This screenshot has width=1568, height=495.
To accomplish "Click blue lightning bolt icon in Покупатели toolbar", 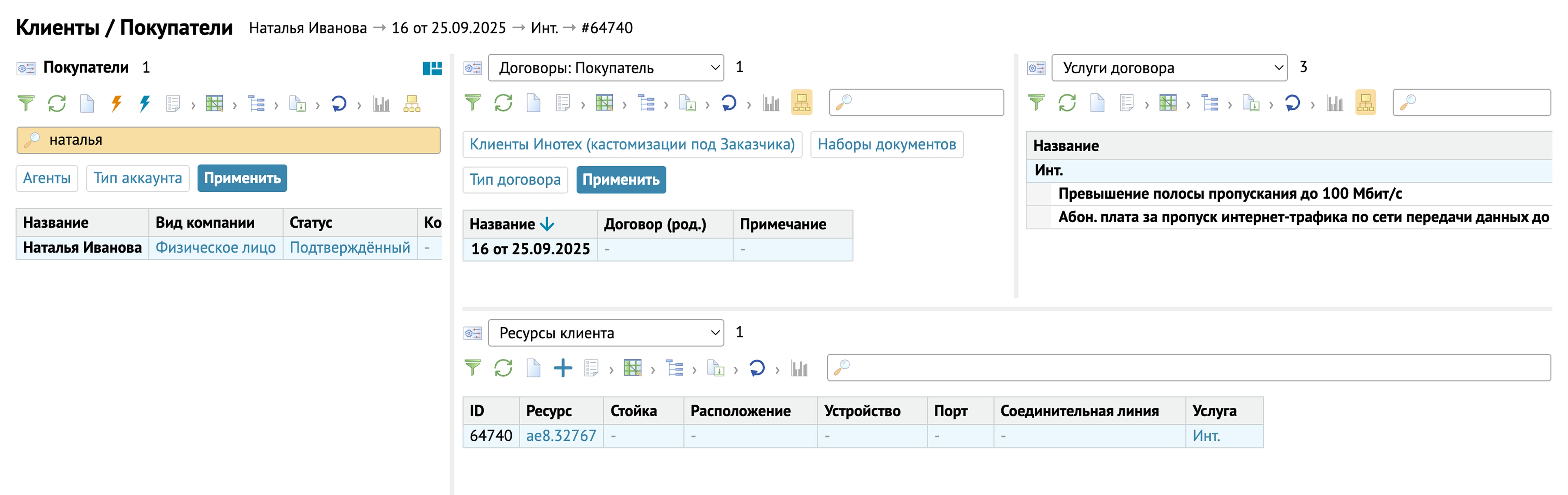I will point(144,104).
